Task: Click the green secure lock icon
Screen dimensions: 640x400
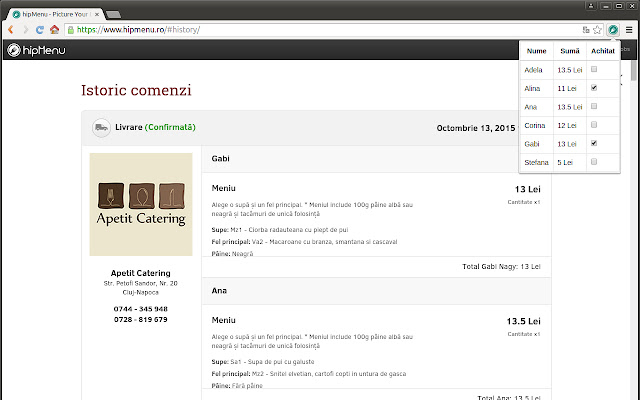Action: (x=71, y=30)
